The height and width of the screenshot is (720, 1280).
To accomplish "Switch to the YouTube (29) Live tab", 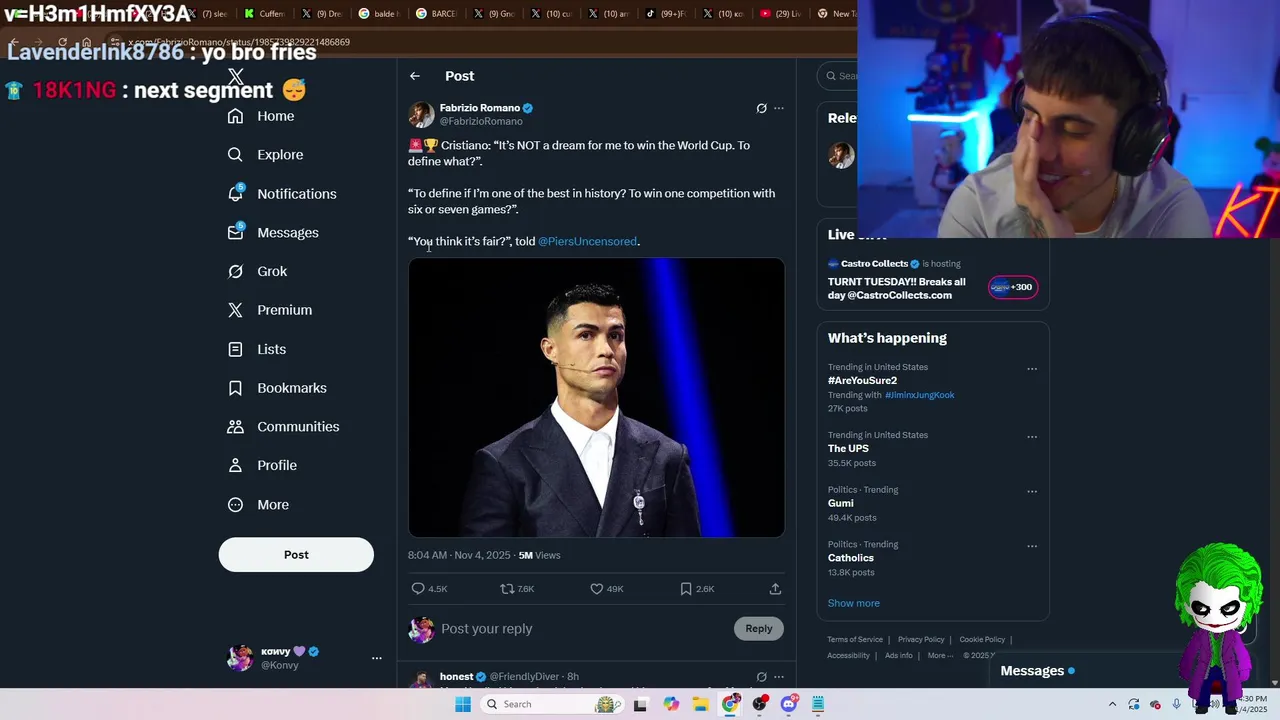I will (781, 14).
